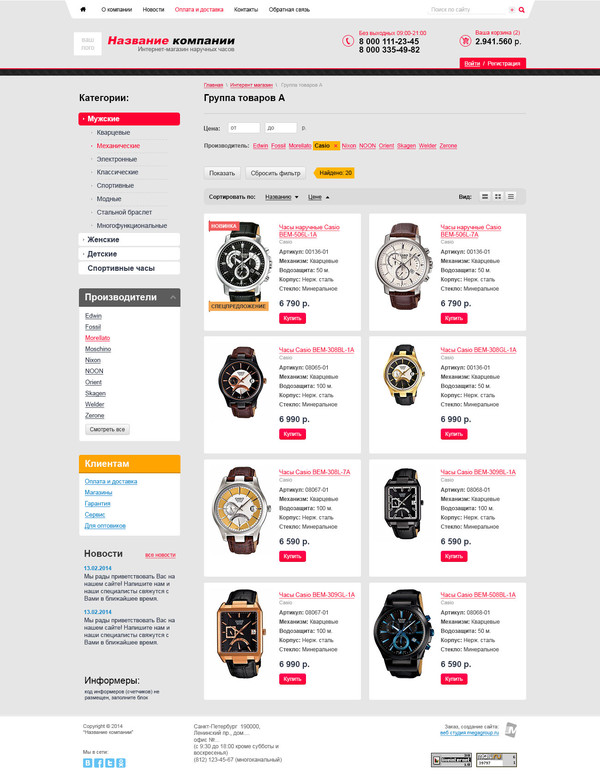
Task: Switch to compact price-list view icon
Action: pyautogui.click(x=511, y=197)
